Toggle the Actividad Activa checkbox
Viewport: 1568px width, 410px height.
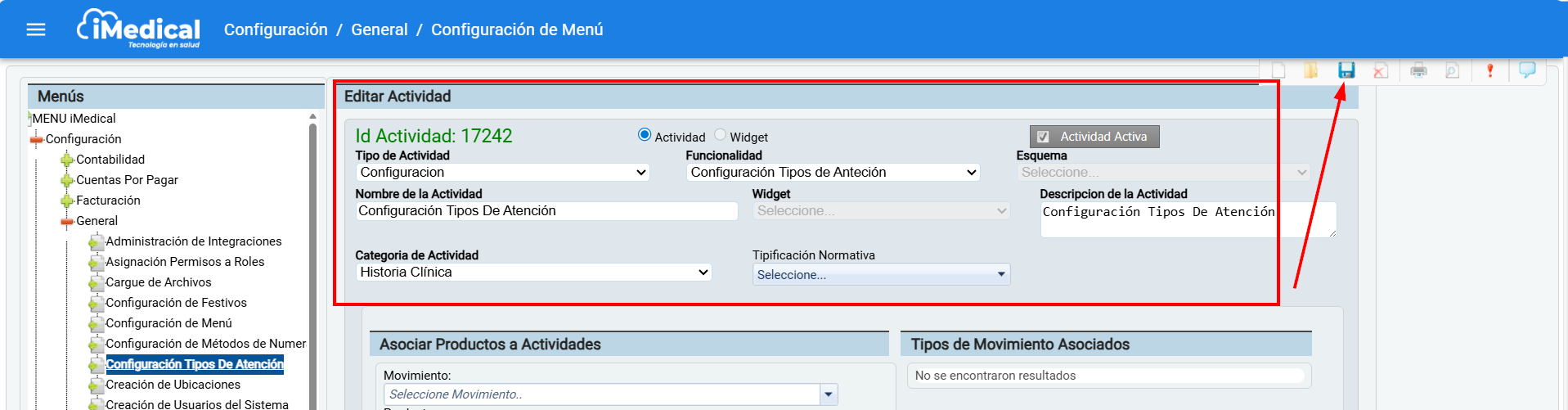[1043, 137]
